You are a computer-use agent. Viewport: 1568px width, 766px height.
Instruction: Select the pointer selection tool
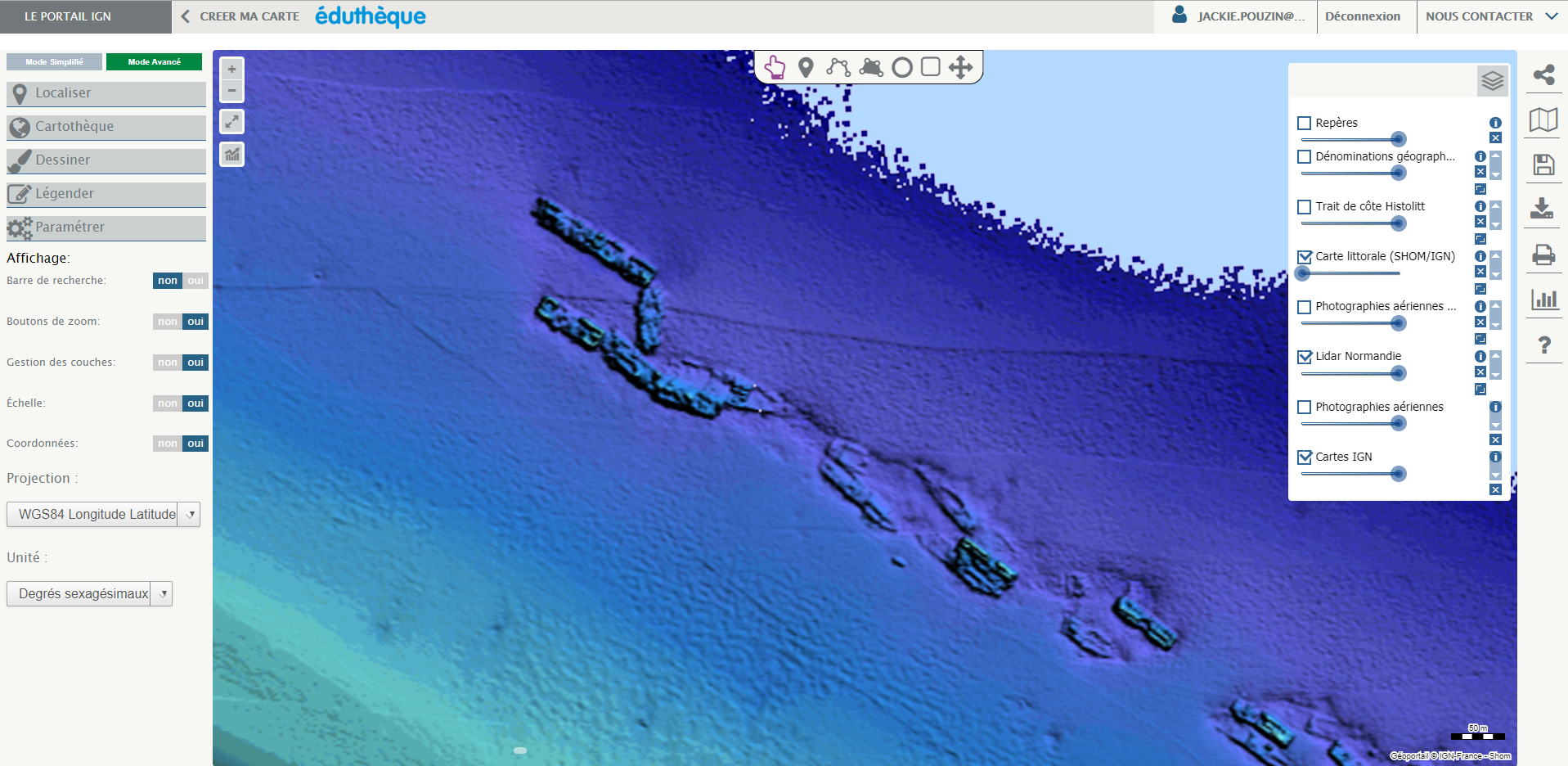tap(774, 68)
